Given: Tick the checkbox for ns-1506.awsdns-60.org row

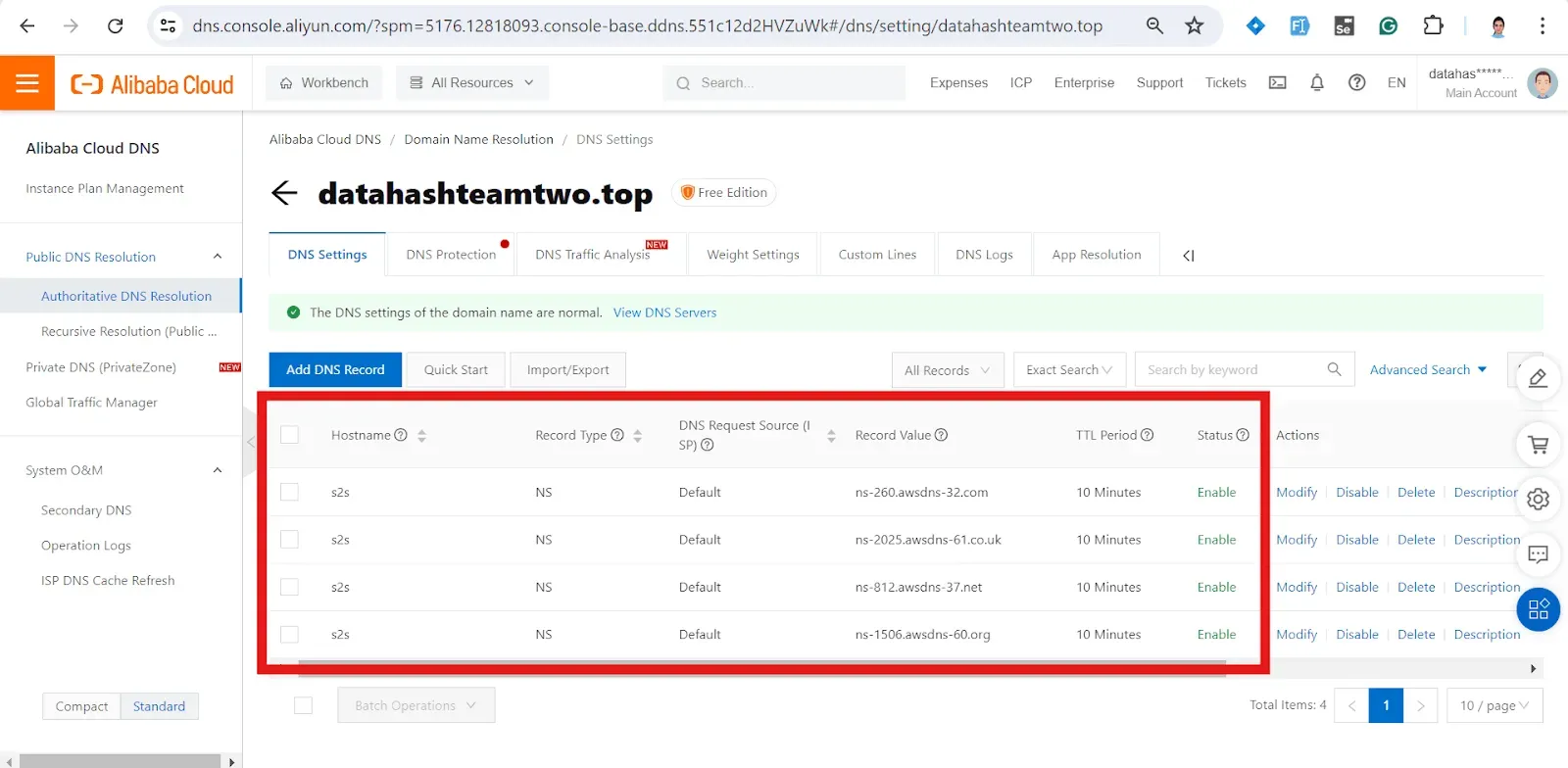Looking at the screenshot, I should (x=289, y=634).
